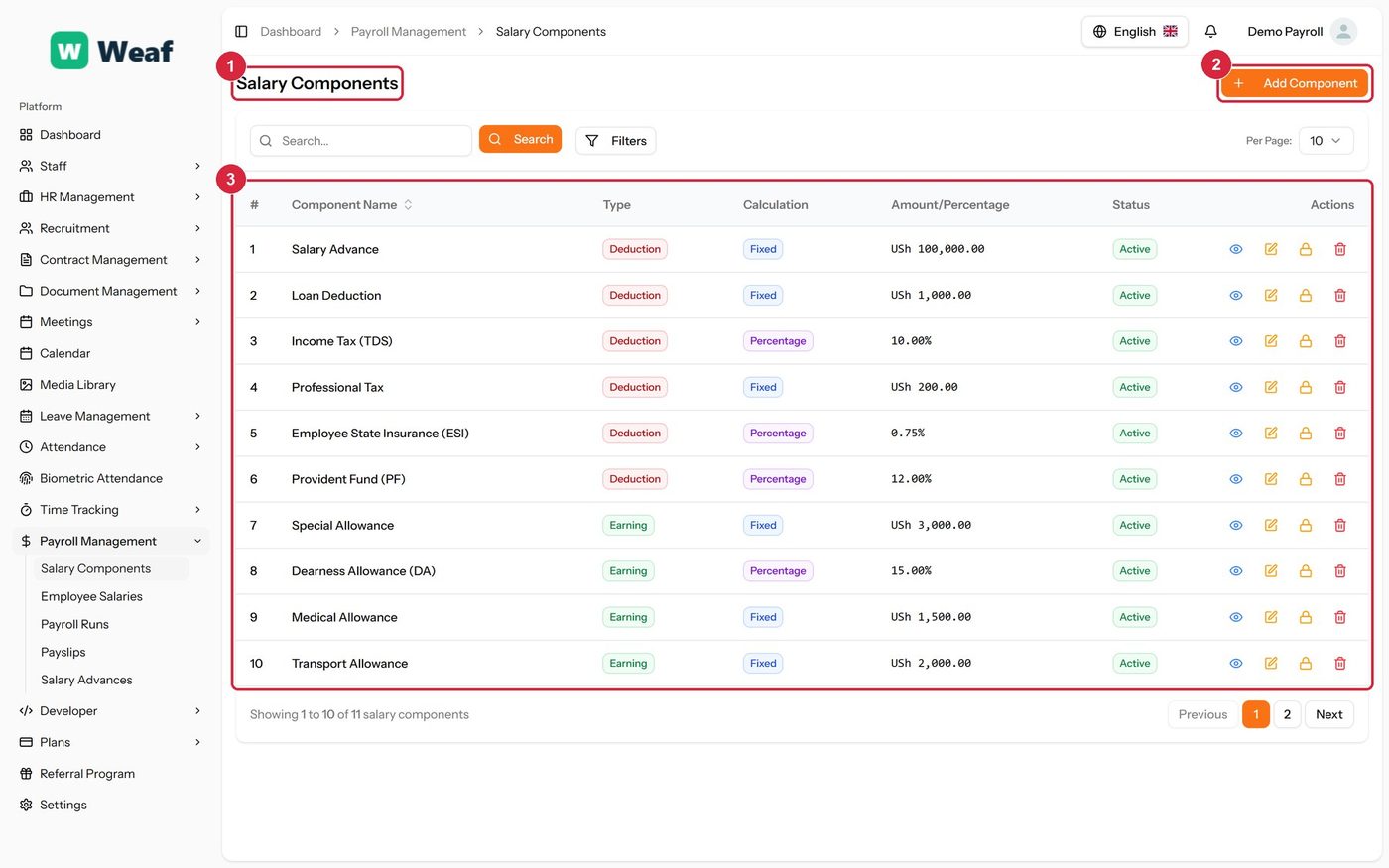
Task: Sort by the Component Name column
Action: pos(352,205)
